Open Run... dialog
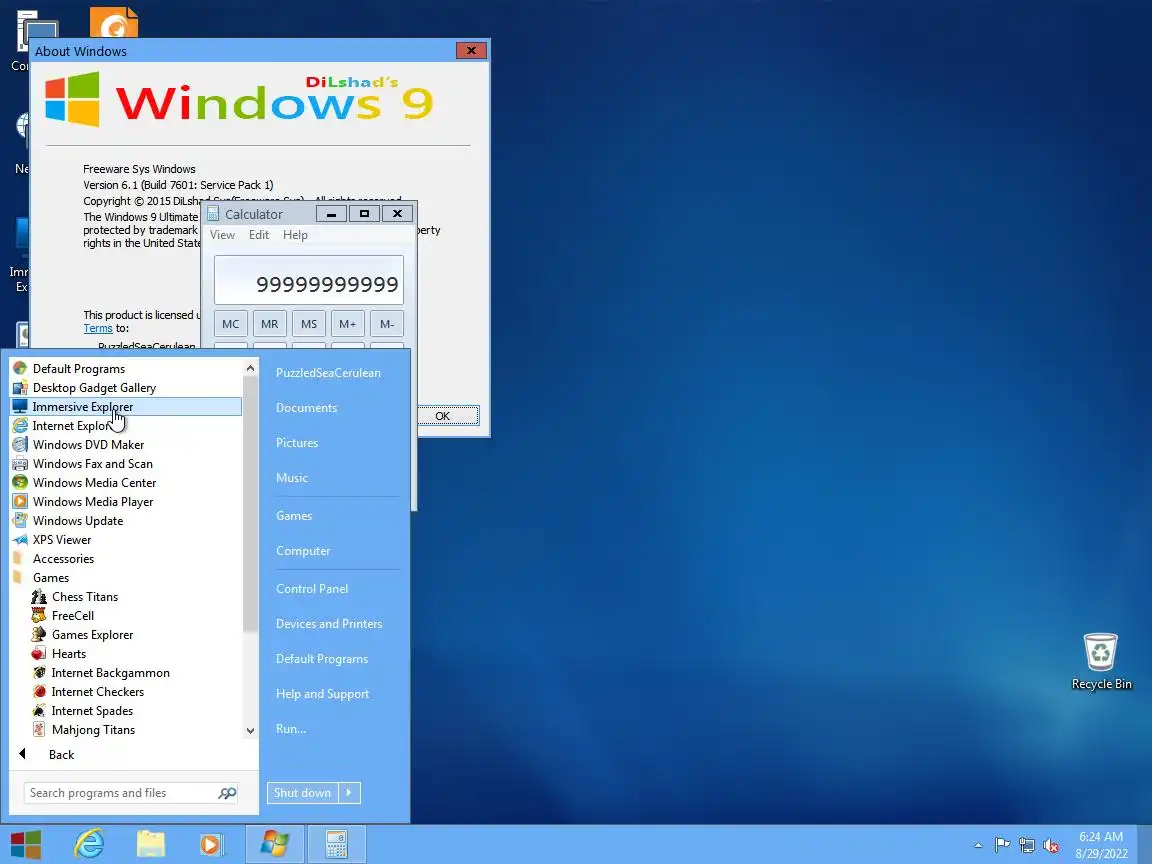 (x=291, y=730)
